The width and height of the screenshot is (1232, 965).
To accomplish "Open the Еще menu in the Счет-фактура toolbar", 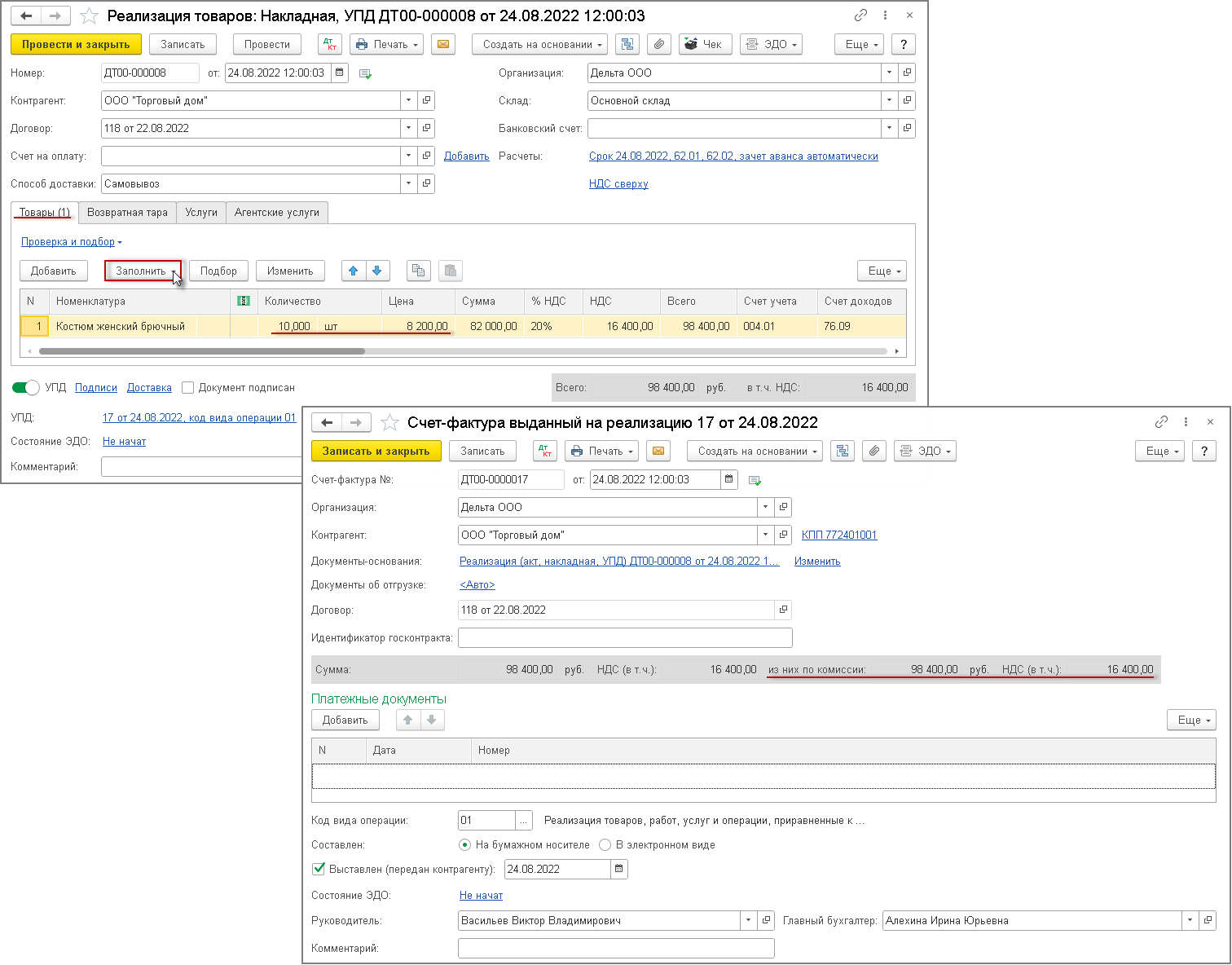I will 1160,451.
